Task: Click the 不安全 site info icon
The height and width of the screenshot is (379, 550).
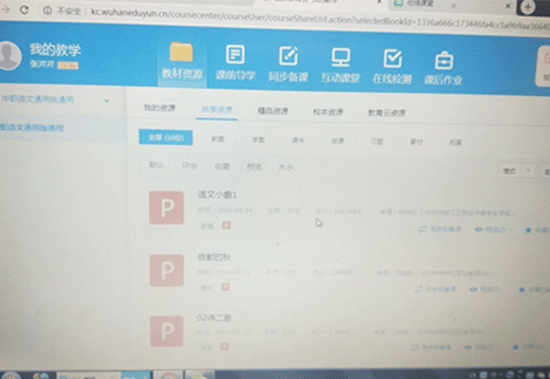Action: tap(47, 11)
